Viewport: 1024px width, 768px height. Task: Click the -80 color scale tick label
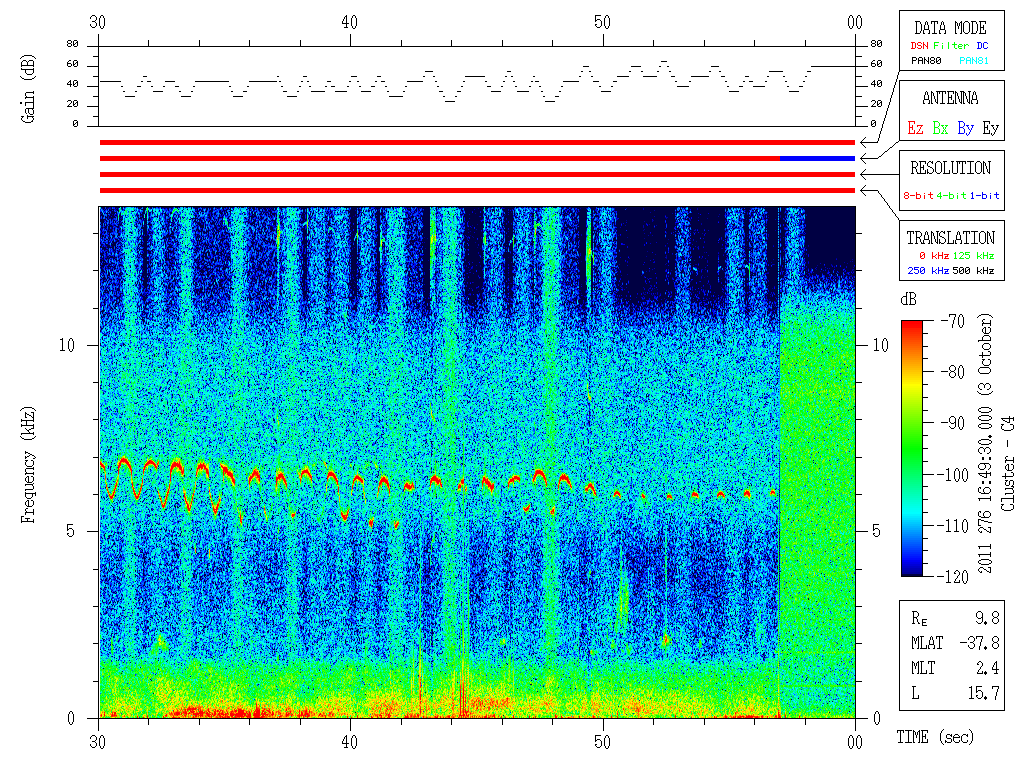953,372
